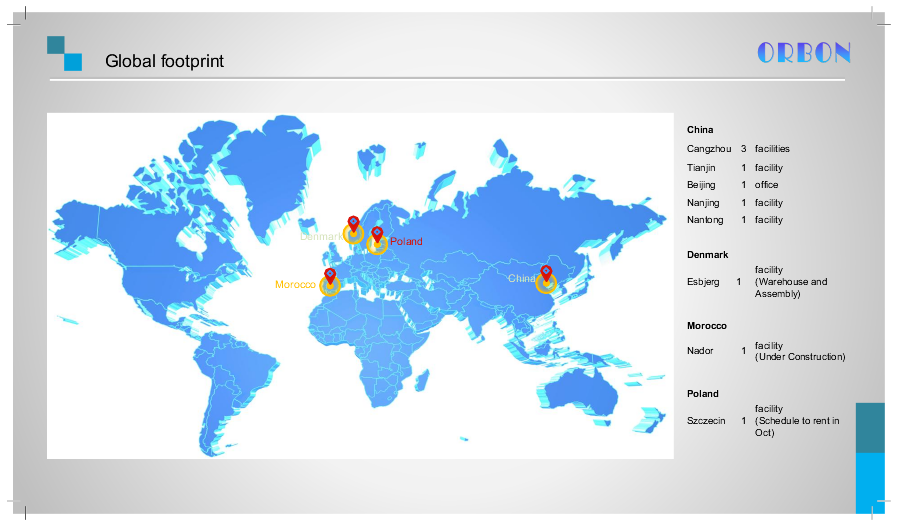Click the bright blue rectangle at bottom right

(x=870, y=482)
